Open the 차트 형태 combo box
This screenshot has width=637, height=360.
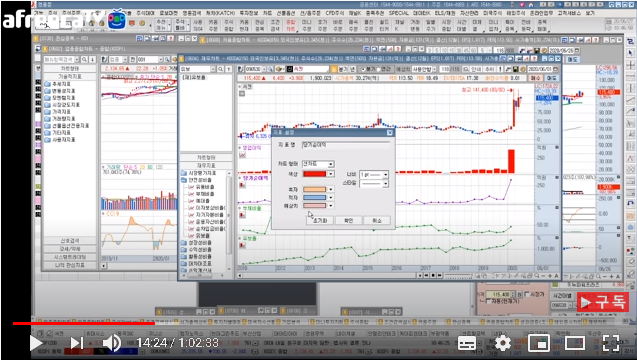tap(318, 164)
